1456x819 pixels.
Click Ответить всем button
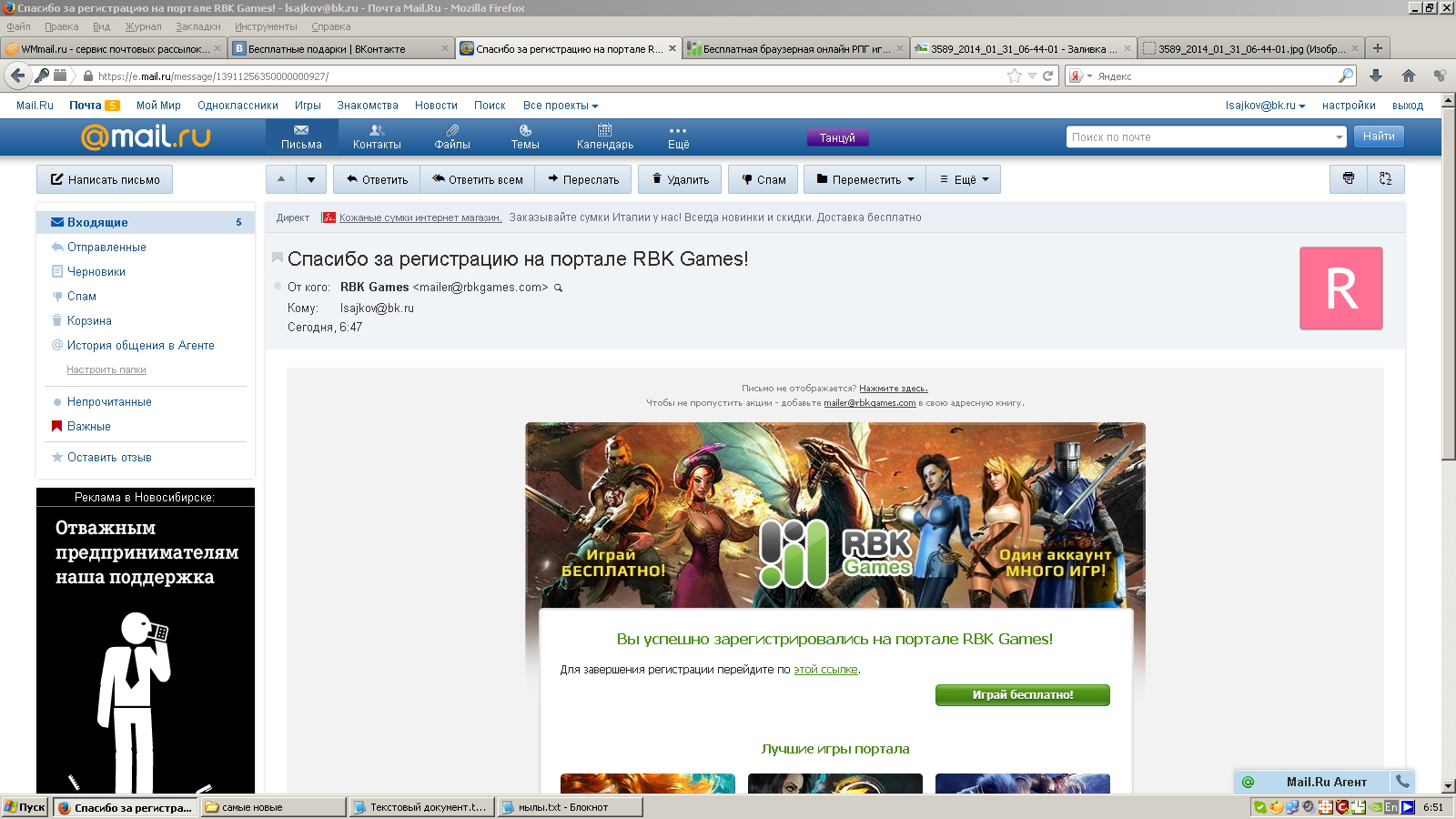click(478, 179)
